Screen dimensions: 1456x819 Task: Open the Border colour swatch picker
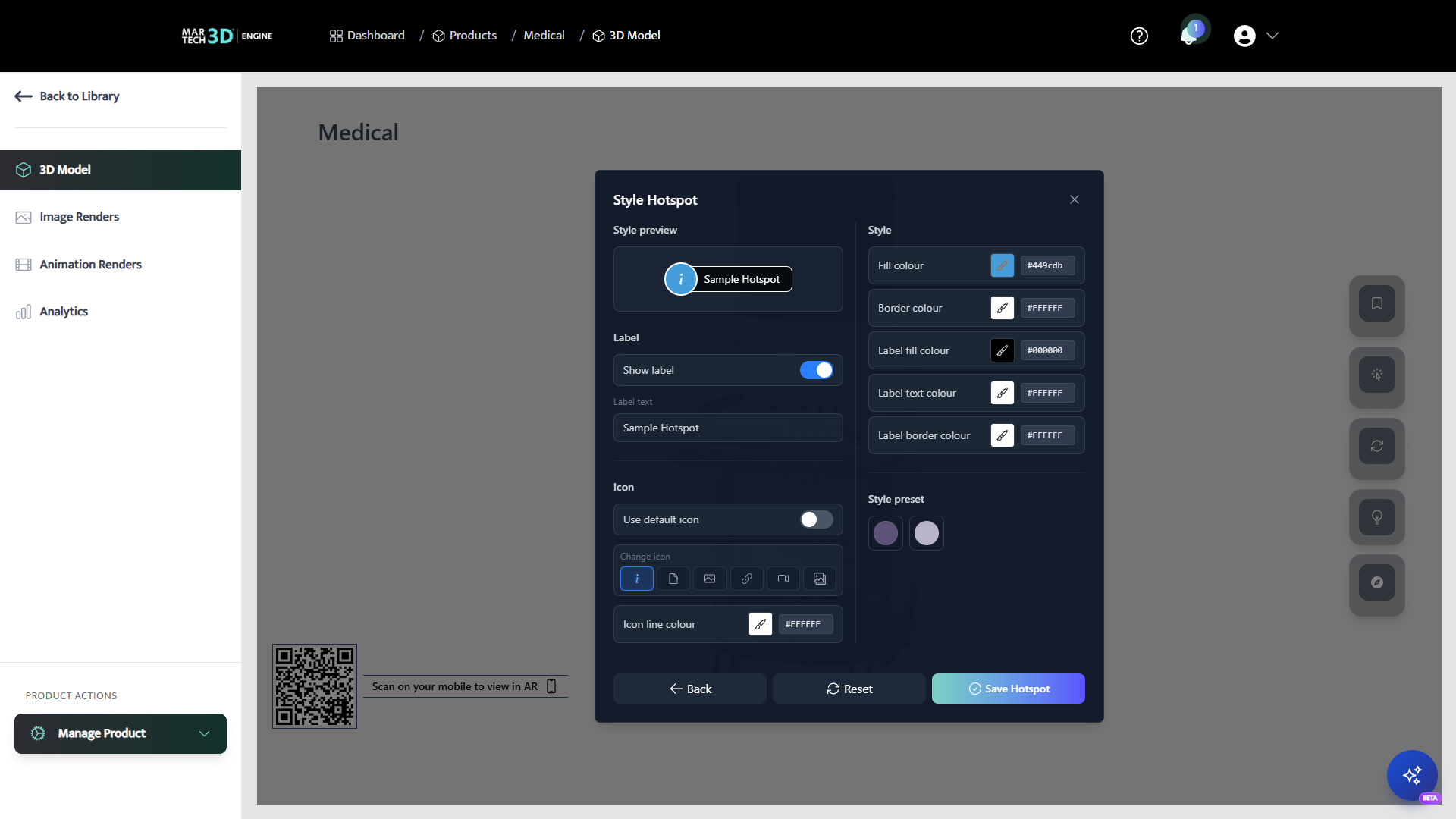1003,308
